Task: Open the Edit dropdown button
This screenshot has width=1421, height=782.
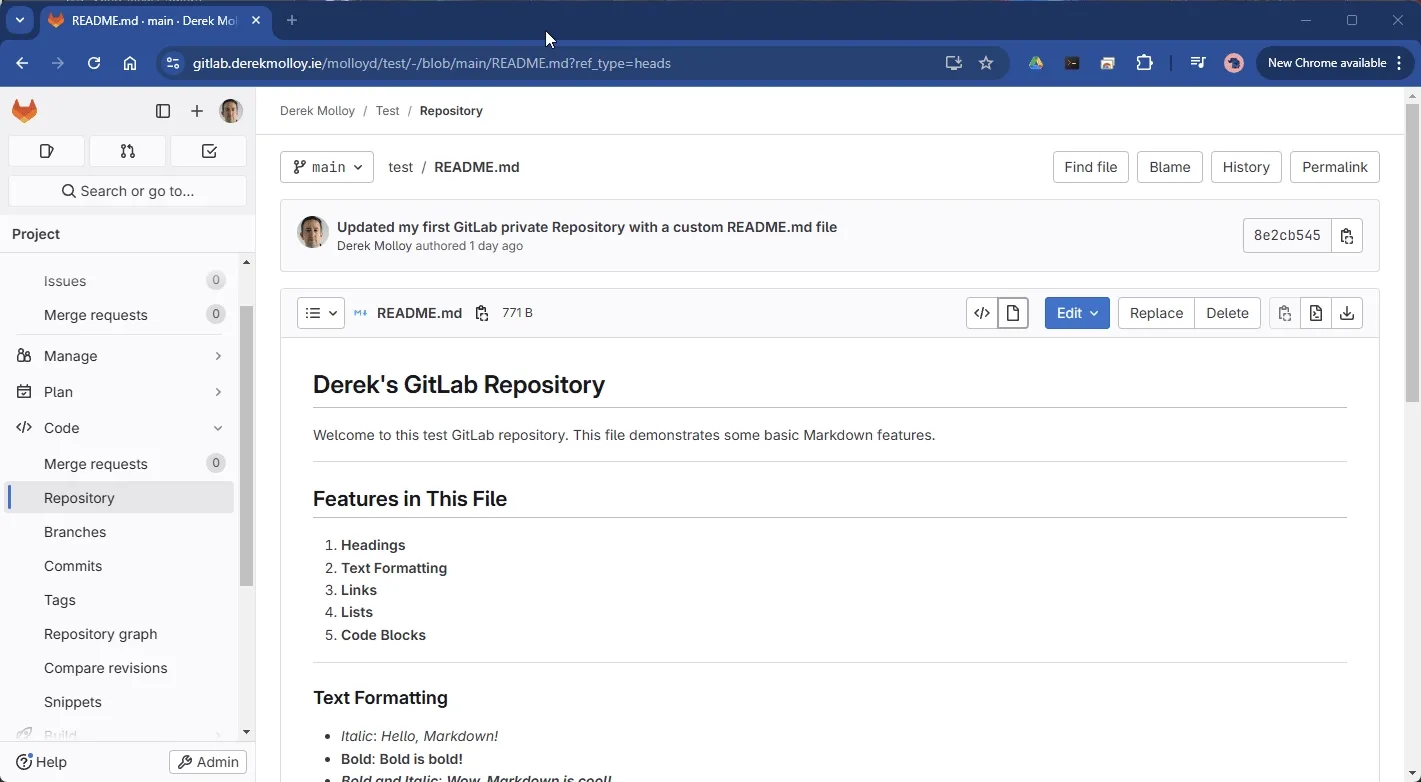Action: click(x=1077, y=313)
